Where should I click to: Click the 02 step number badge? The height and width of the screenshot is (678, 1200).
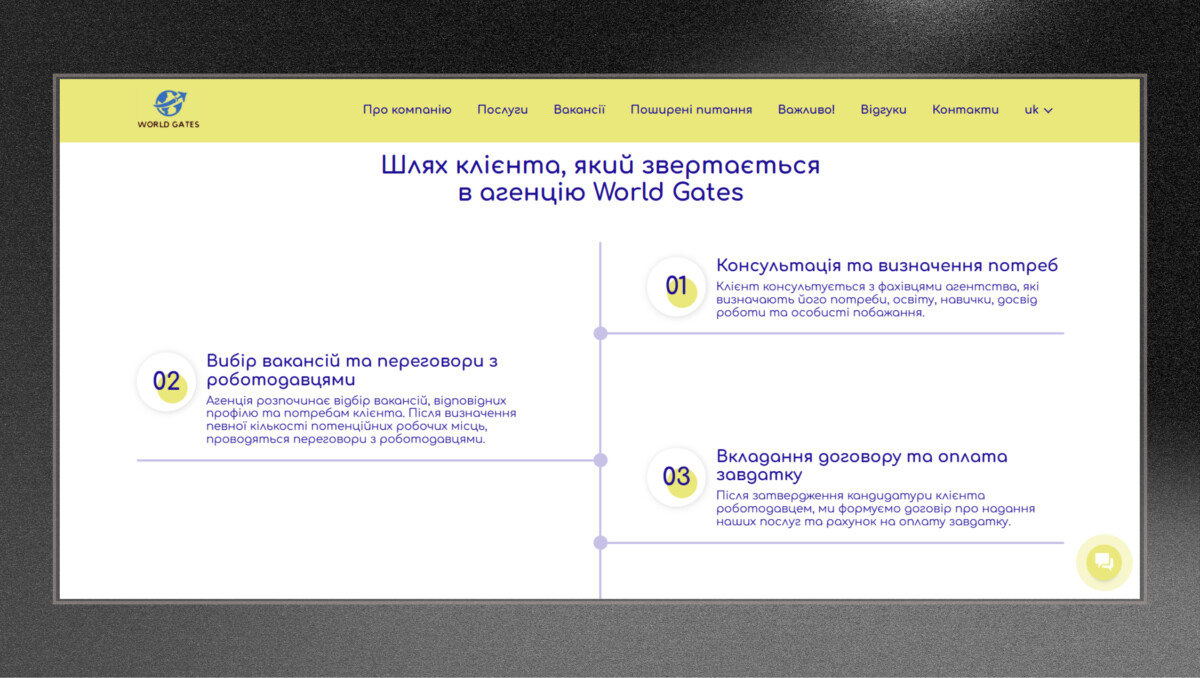coord(166,382)
